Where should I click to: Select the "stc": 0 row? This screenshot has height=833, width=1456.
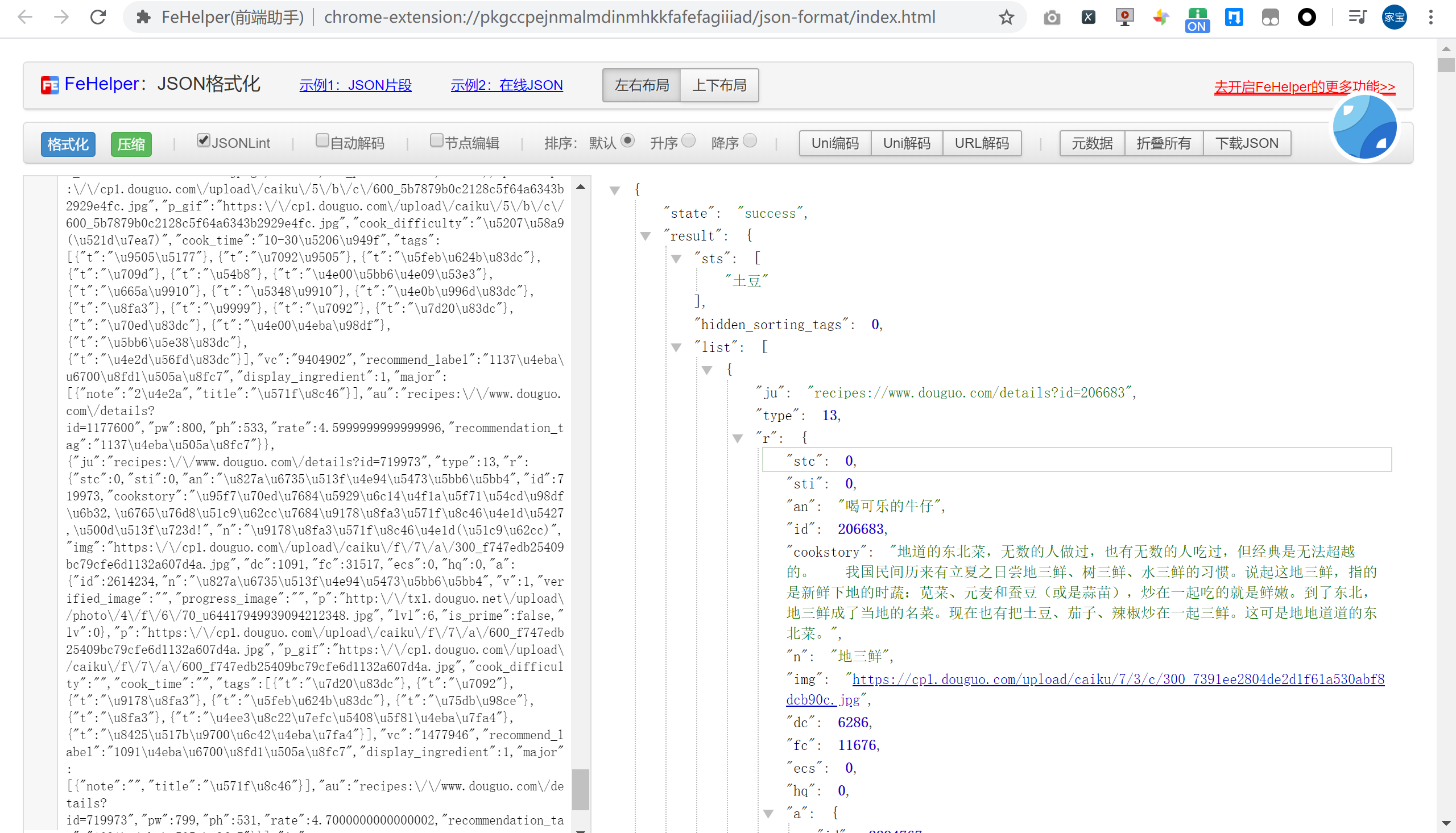[1077, 460]
